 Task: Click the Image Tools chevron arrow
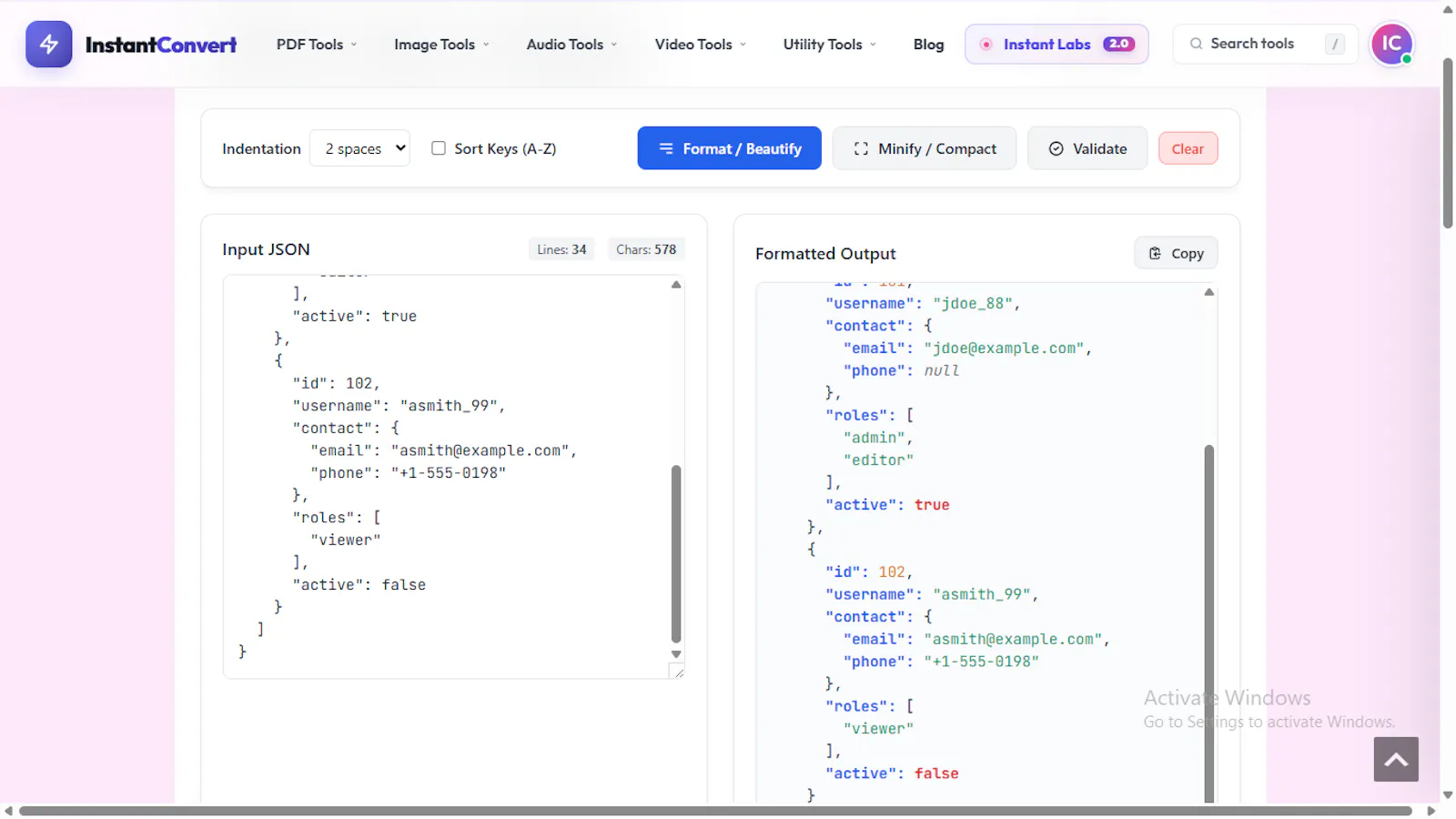[x=486, y=45]
